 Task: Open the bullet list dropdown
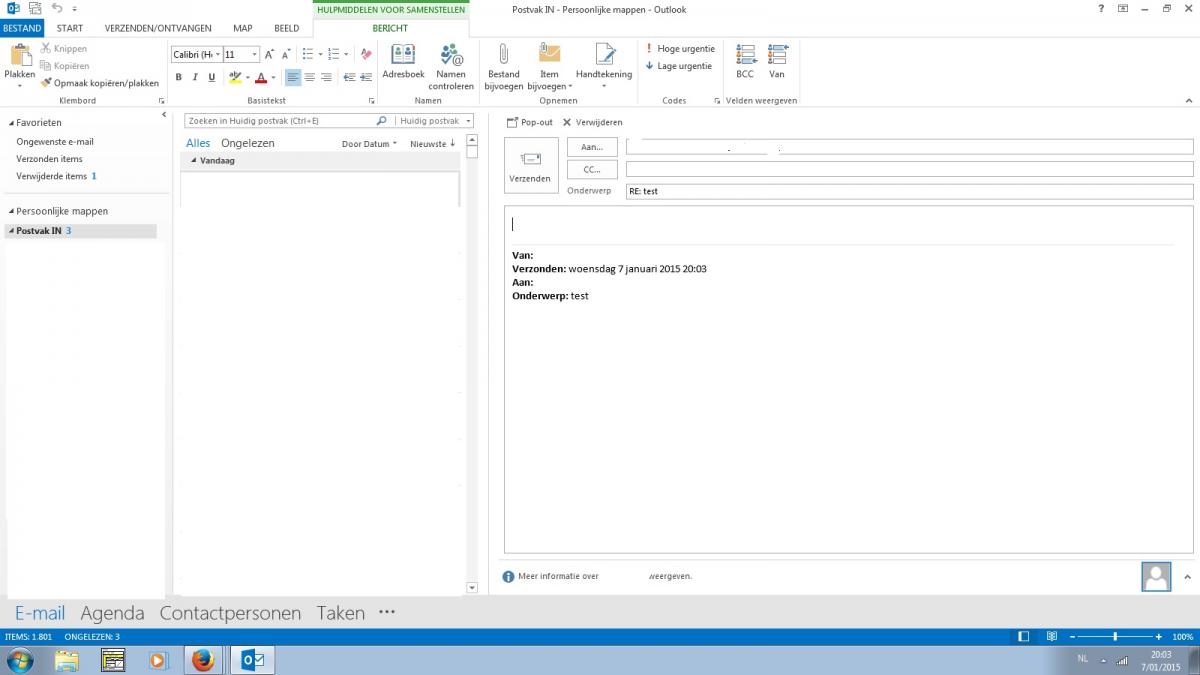tap(318, 54)
